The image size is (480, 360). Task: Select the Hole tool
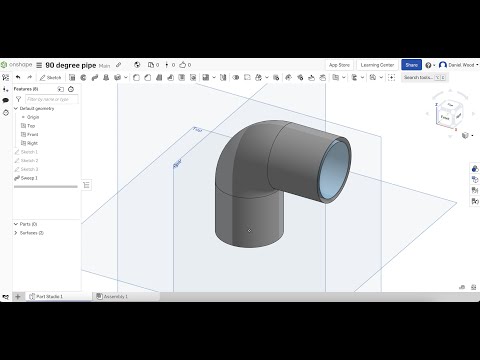[193, 77]
